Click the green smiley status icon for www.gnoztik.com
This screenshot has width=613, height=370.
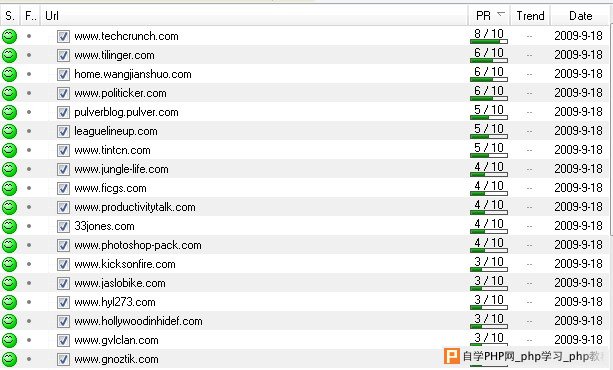9,359
